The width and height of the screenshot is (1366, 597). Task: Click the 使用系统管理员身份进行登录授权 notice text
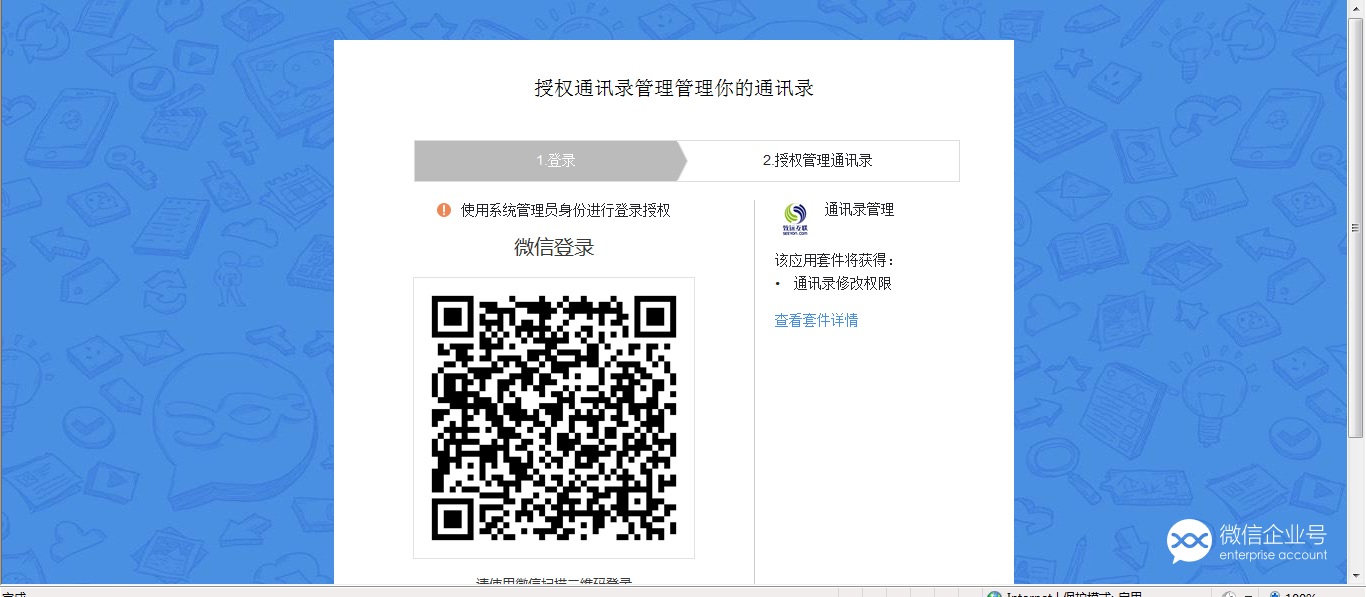[x=565, y=210]
